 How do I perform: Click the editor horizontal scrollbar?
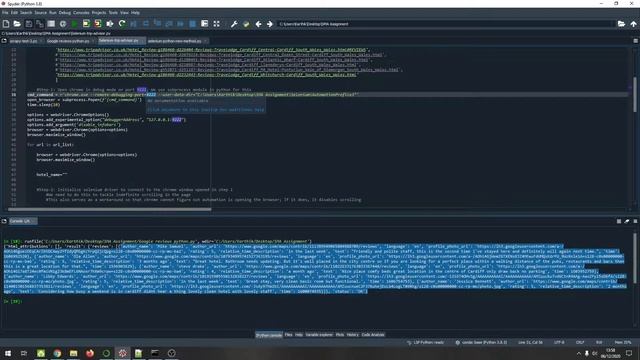tap(109, 209)
